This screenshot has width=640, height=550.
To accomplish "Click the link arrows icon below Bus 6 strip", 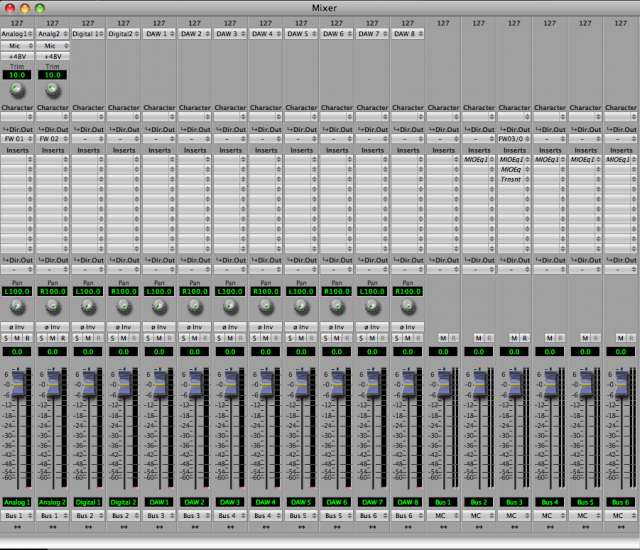I will [x=621, y=527].
